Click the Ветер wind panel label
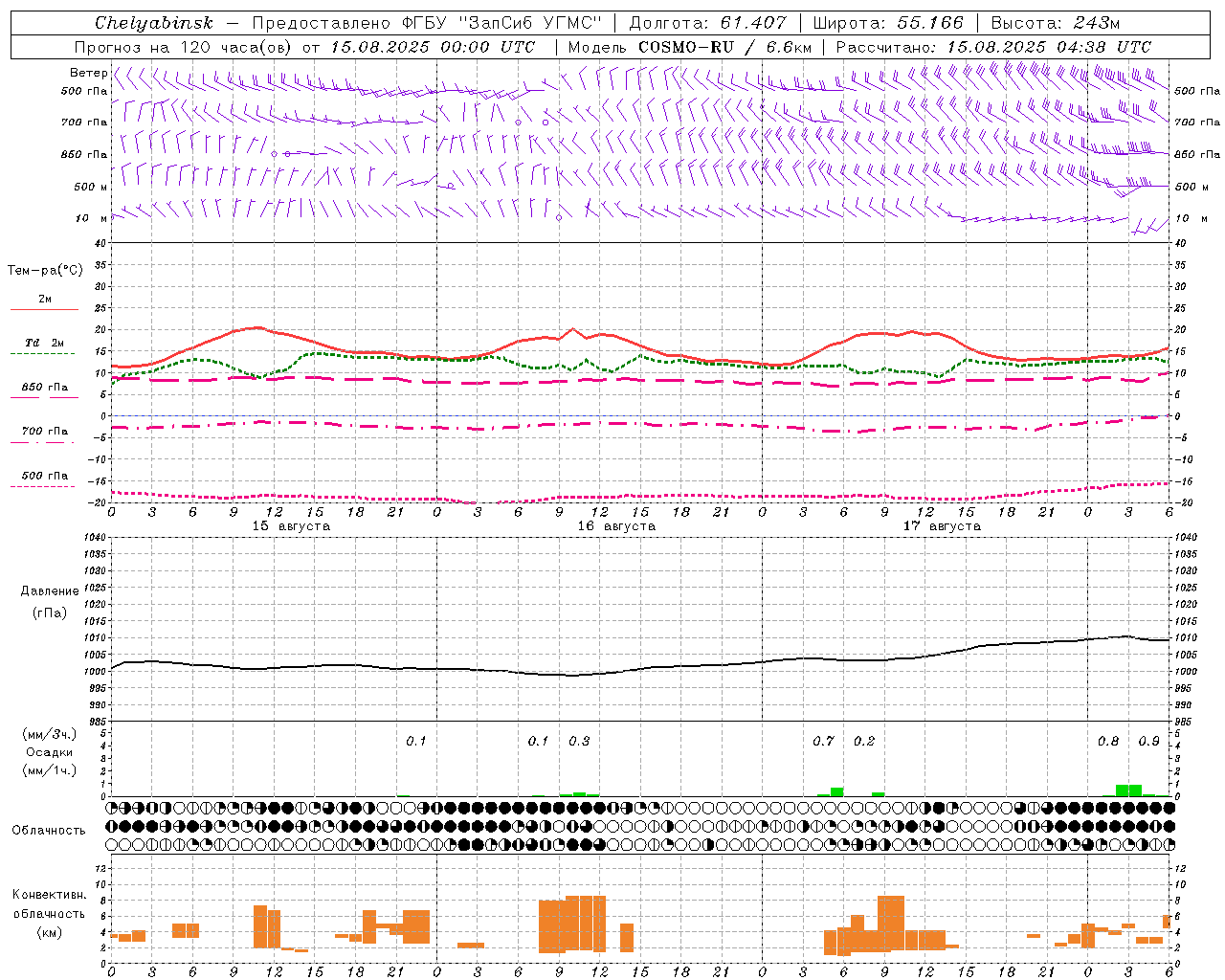 (x=89, y=73)
